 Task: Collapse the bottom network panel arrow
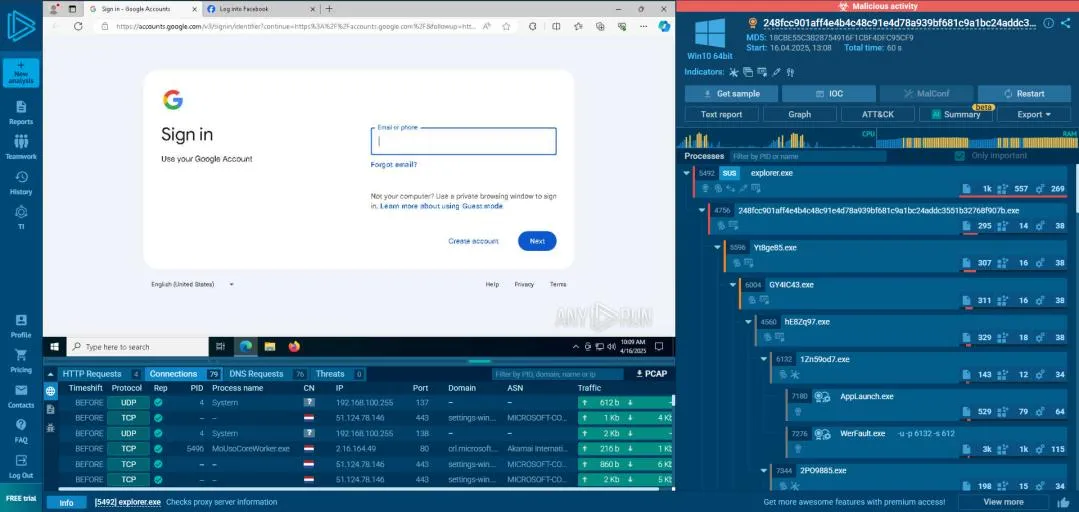(x=50, y=374)
